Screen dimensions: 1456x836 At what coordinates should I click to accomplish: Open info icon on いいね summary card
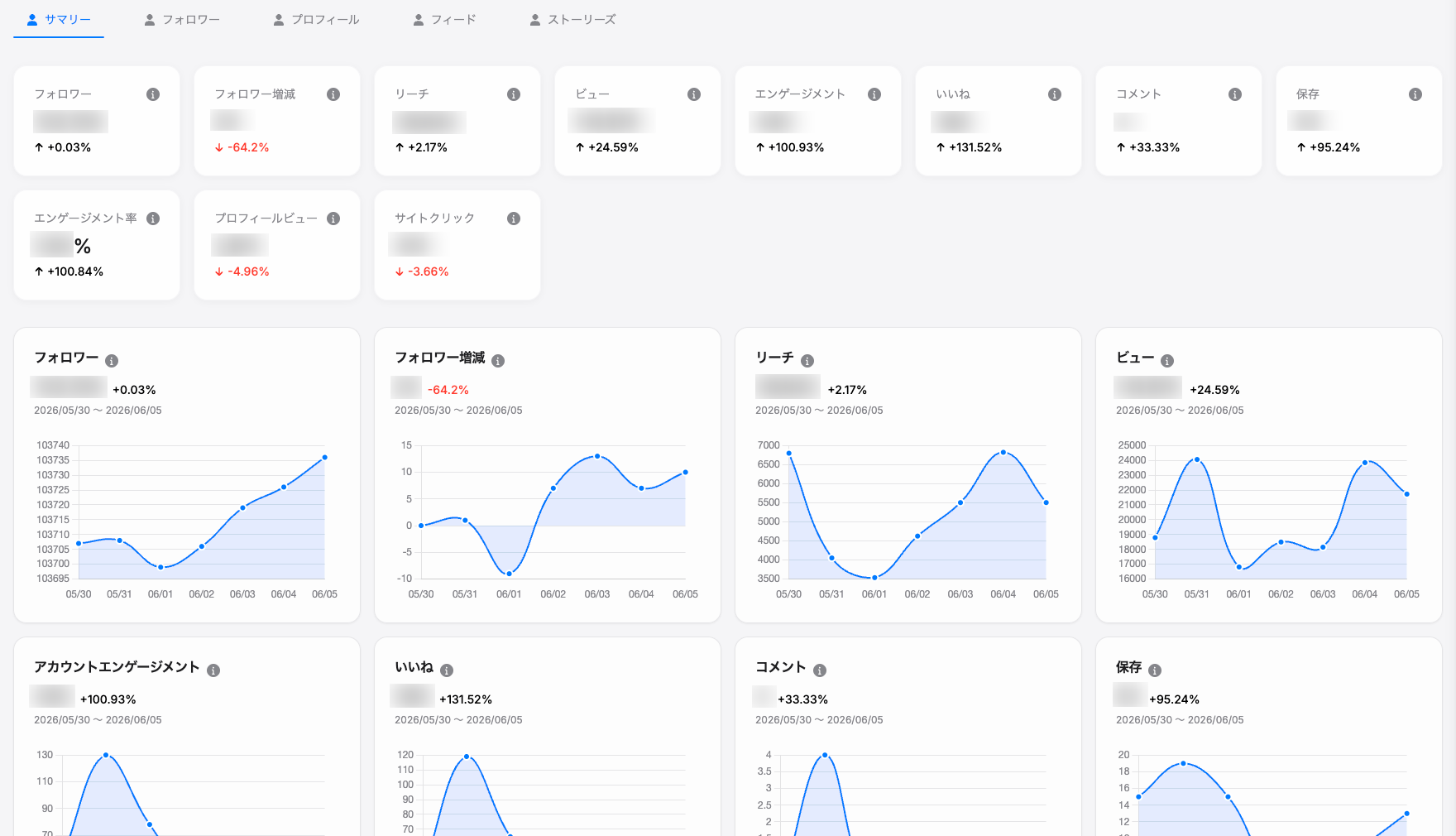(1055, 94)
